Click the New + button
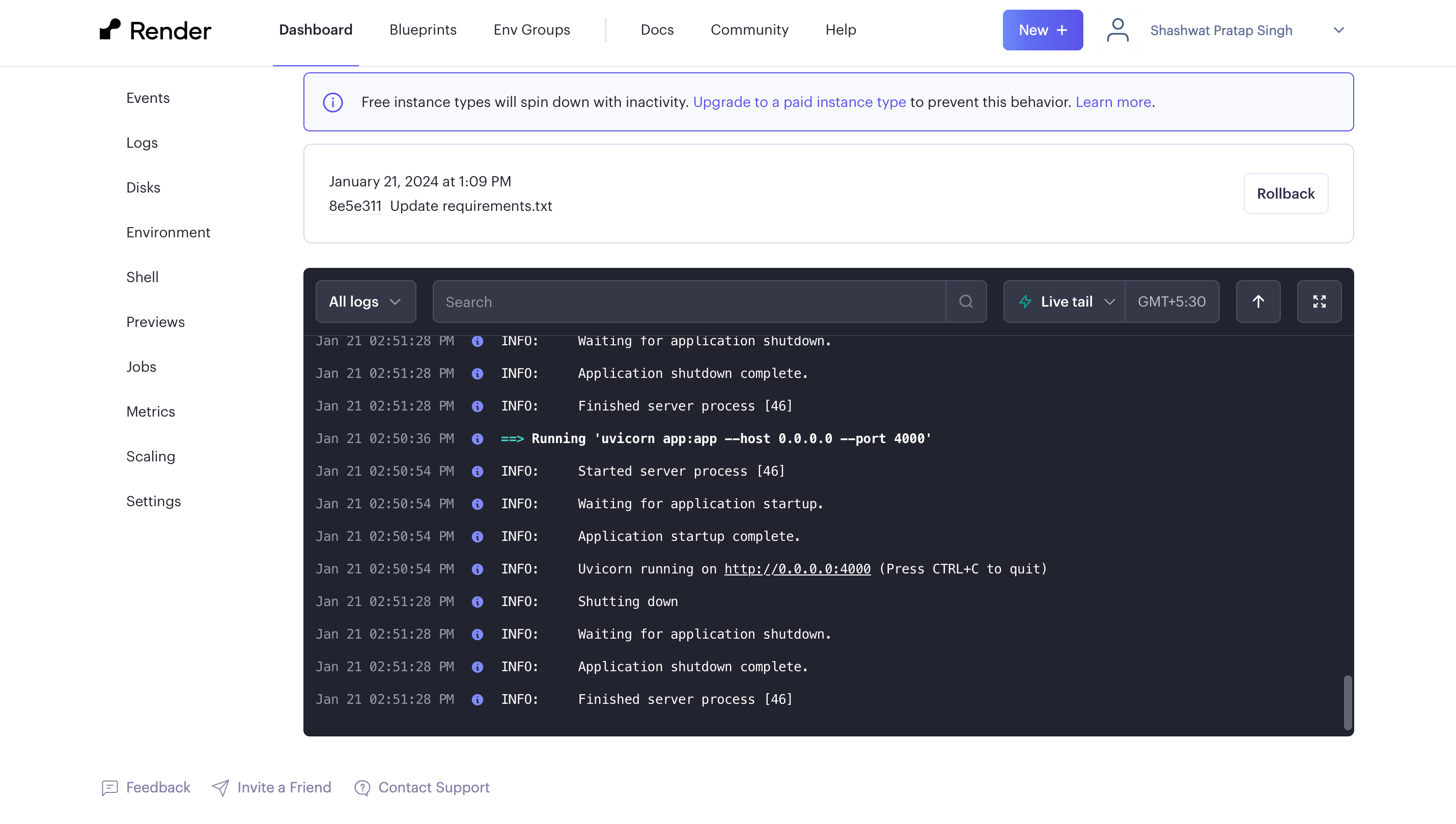Image resolution: width=1456 pixels, height=824 pixels. pyautogui.click(x=1042, y=30)
